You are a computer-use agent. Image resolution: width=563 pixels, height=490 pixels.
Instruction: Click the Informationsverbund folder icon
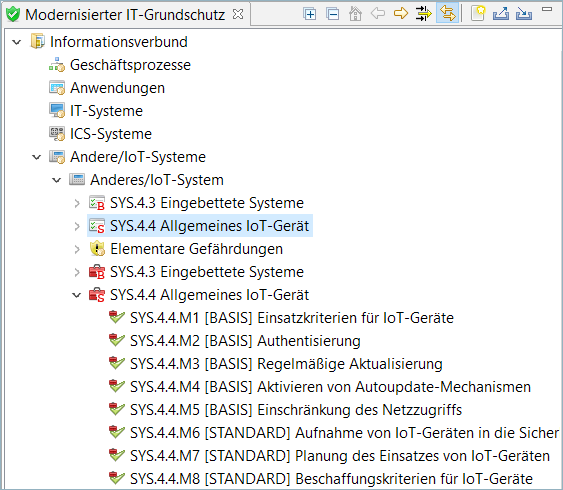[37, 41]
